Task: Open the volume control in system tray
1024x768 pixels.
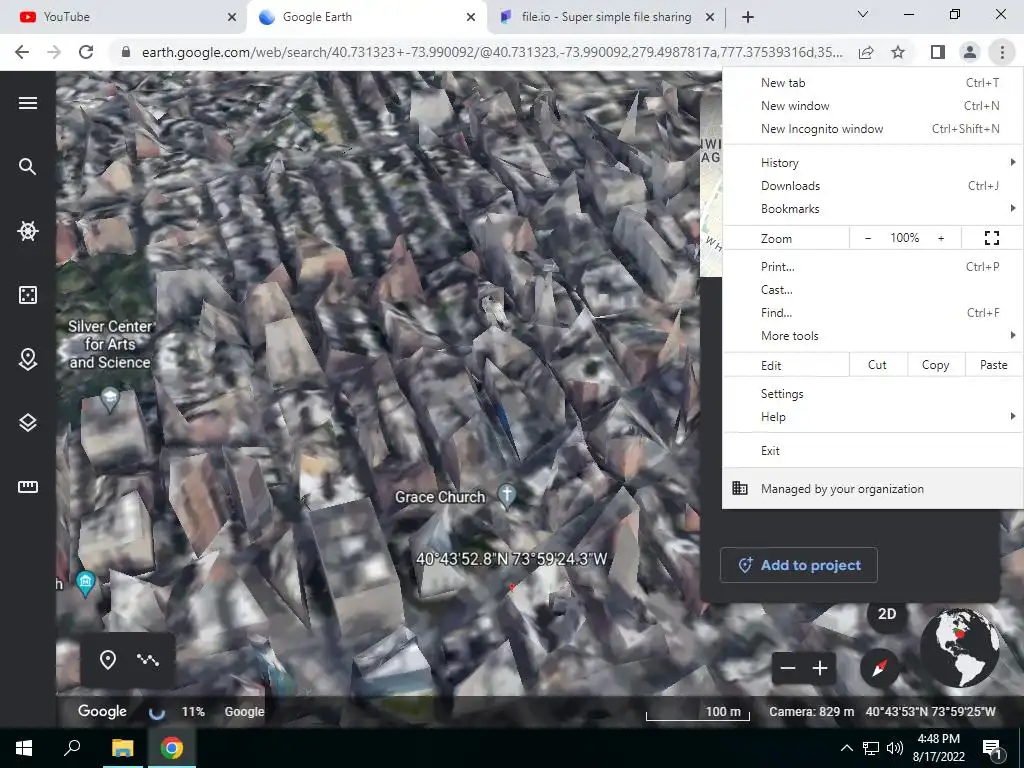Action: pyautogui.click(x=895, y=748)
